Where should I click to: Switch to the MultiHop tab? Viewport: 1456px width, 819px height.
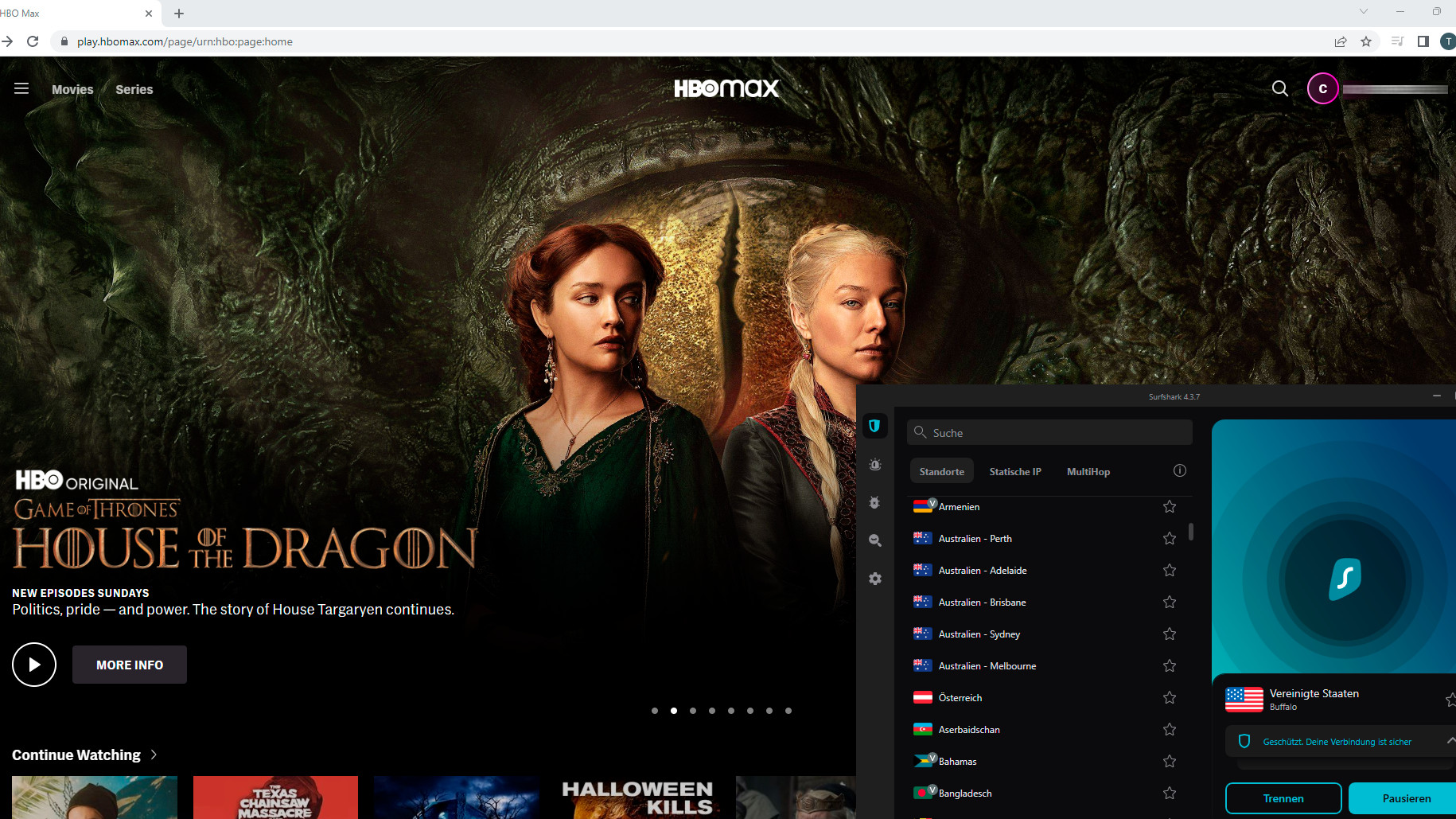1088,472
